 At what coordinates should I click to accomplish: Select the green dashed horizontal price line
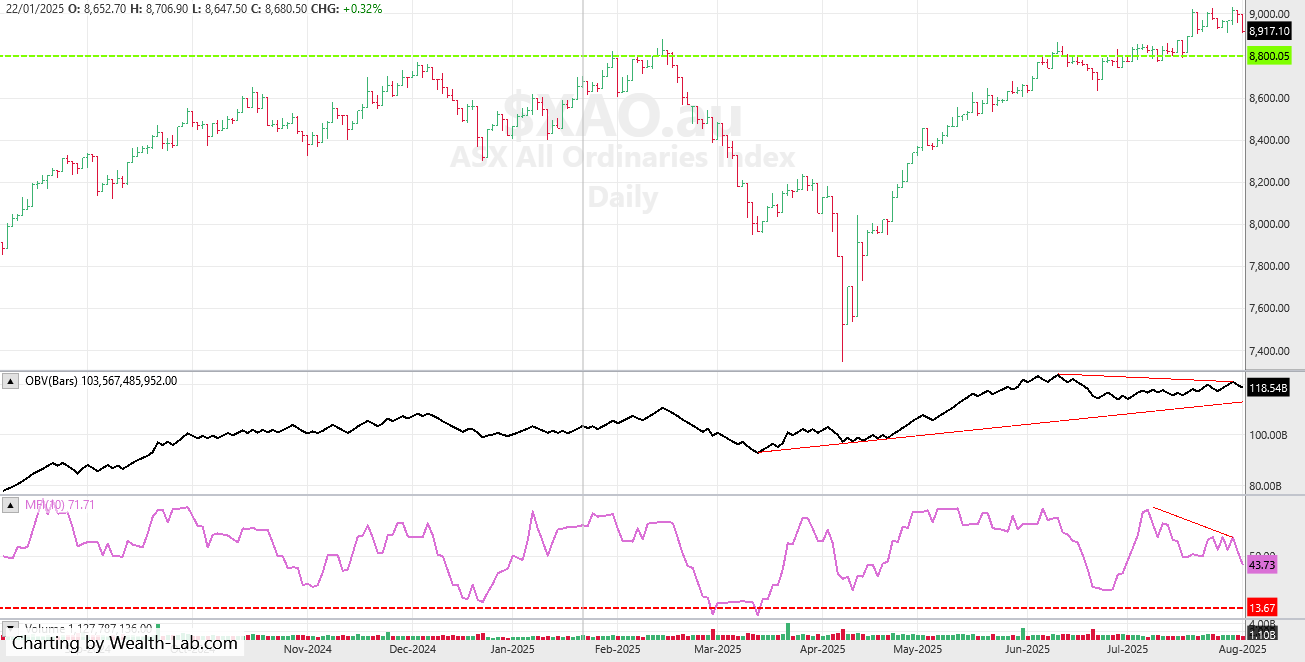point(622,56)
